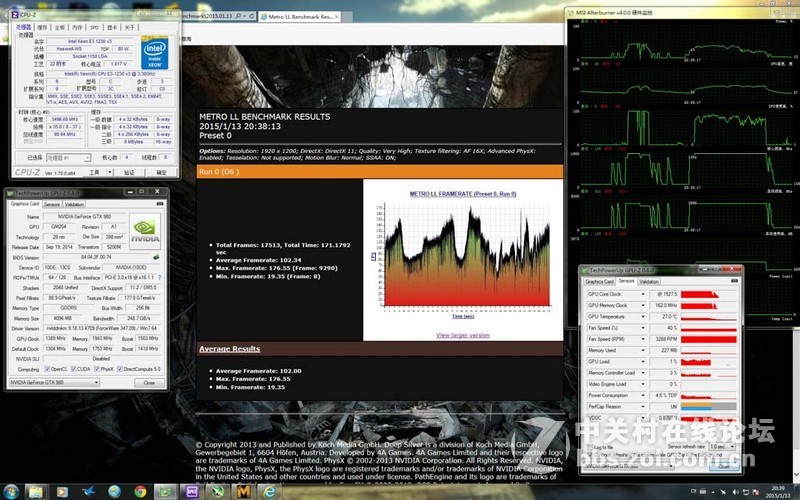Click the Intel Xeon logo in CPU-Z
Viewport: 800px width, 500px height.
[x=155, y=53]
